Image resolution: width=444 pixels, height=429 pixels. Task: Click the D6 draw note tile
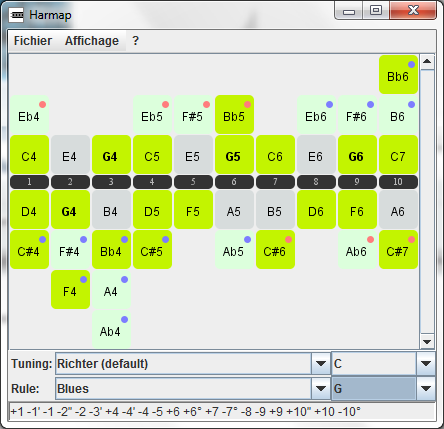[x=316, y=210]
